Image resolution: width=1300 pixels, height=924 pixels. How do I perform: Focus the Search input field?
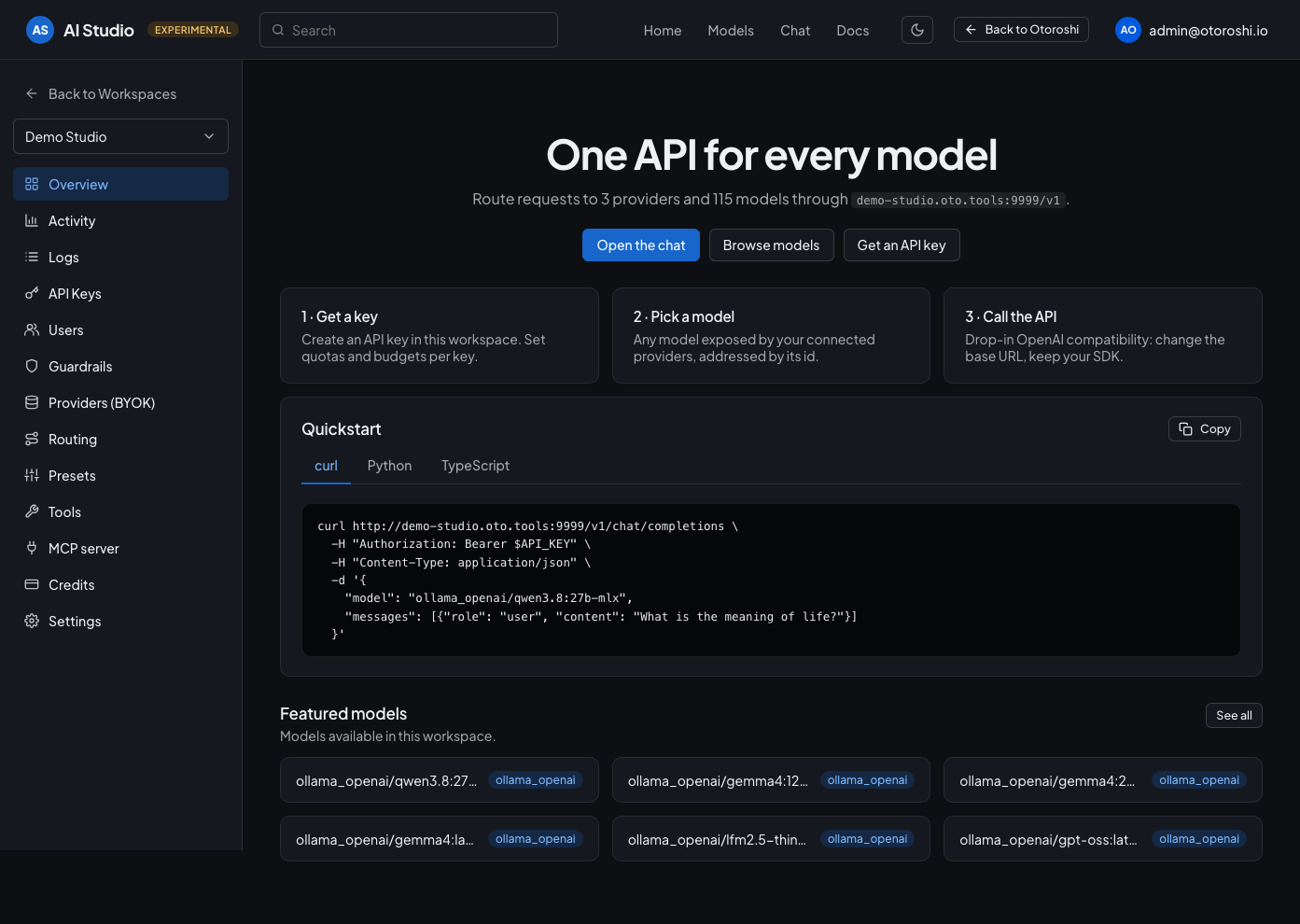(x=409, y=30)
